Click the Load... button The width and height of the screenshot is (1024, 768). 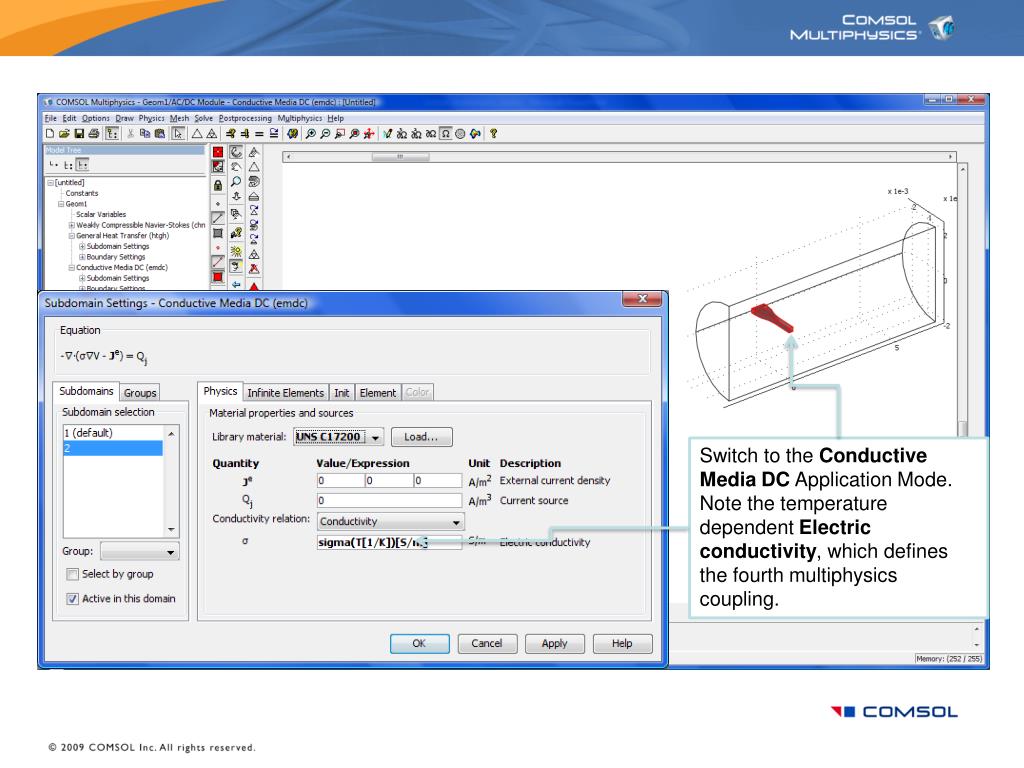tap(421, 437)
